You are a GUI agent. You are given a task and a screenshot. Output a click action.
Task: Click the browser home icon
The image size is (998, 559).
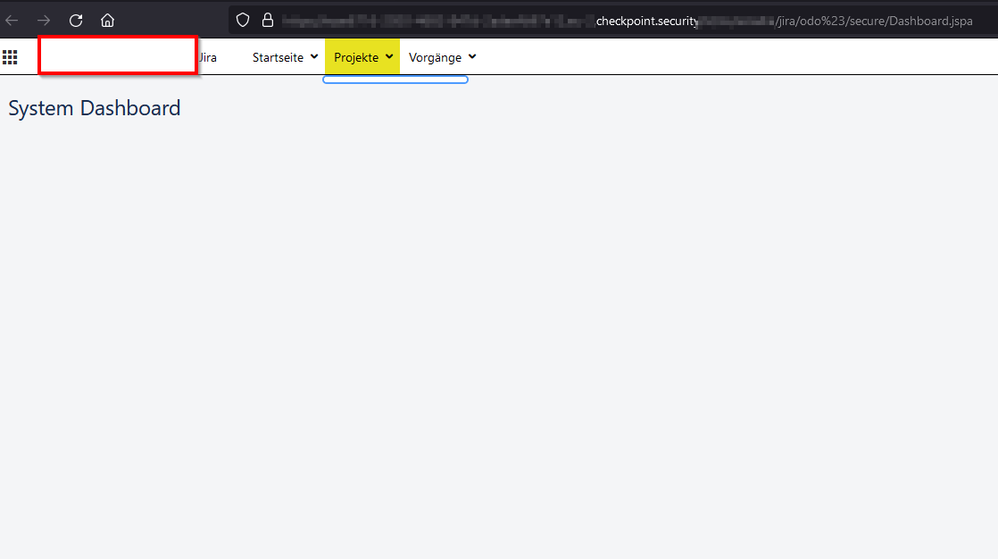click(x=108, y=20)
